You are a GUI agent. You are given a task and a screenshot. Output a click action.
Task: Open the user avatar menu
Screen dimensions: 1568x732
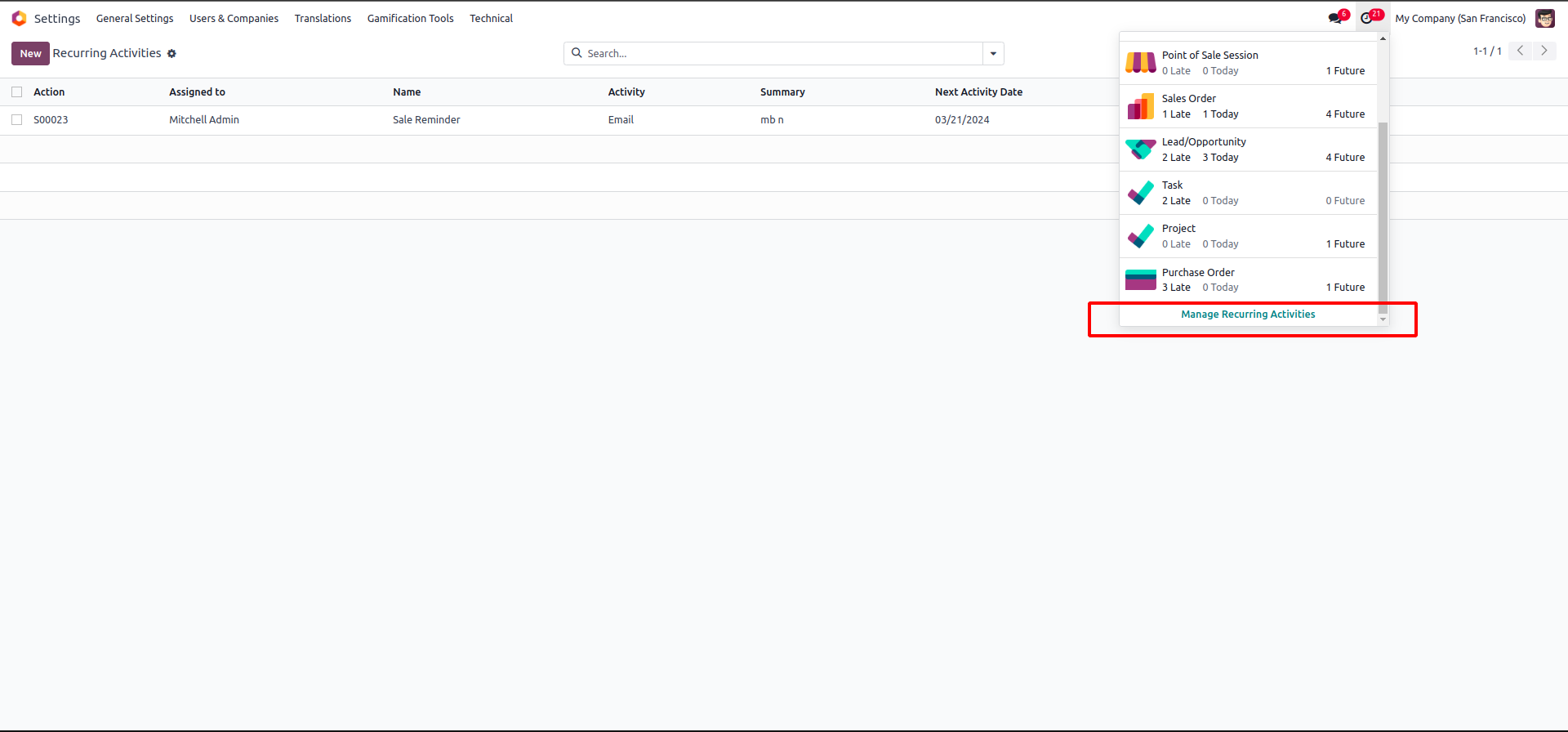[x=1545, y=18]
